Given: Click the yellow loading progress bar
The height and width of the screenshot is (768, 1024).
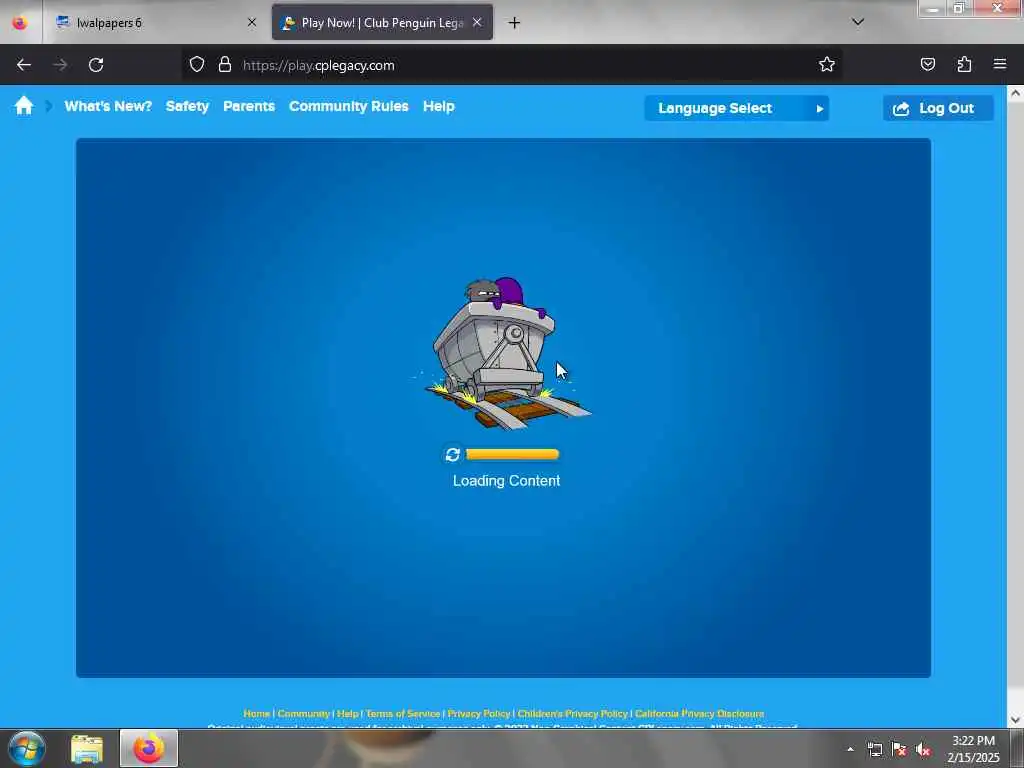Looking at the screenshot, I should 512,455.
